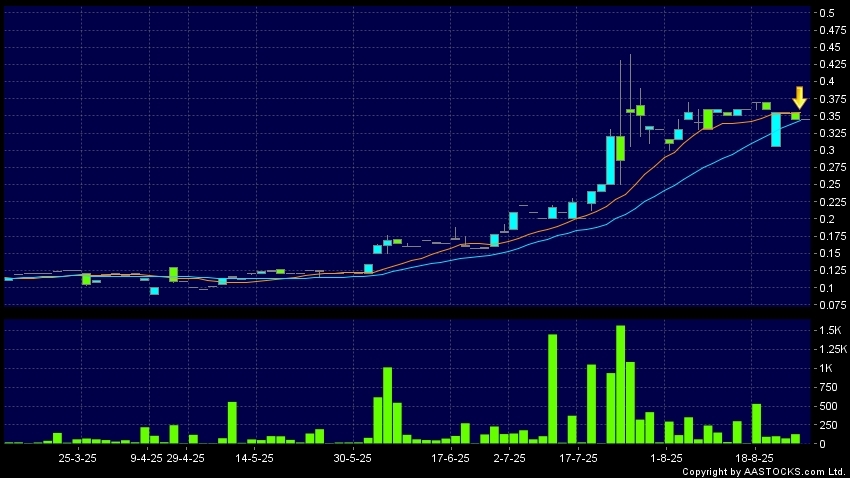Click the "0.1" price axis label
Screen dimensions: 850x478
(x=827, y=288)
